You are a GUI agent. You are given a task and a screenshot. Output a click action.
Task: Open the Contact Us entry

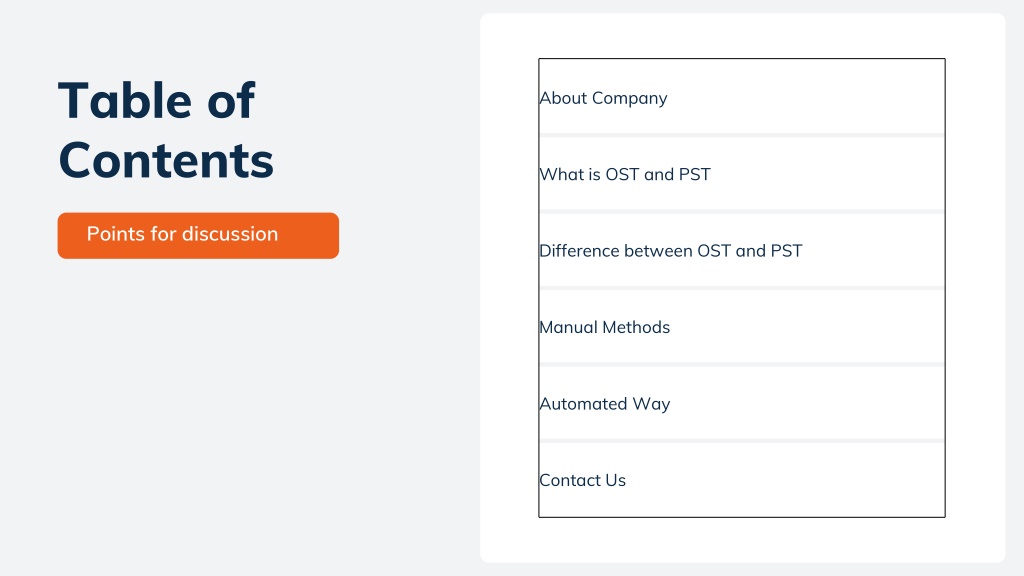tap(742, 480)
